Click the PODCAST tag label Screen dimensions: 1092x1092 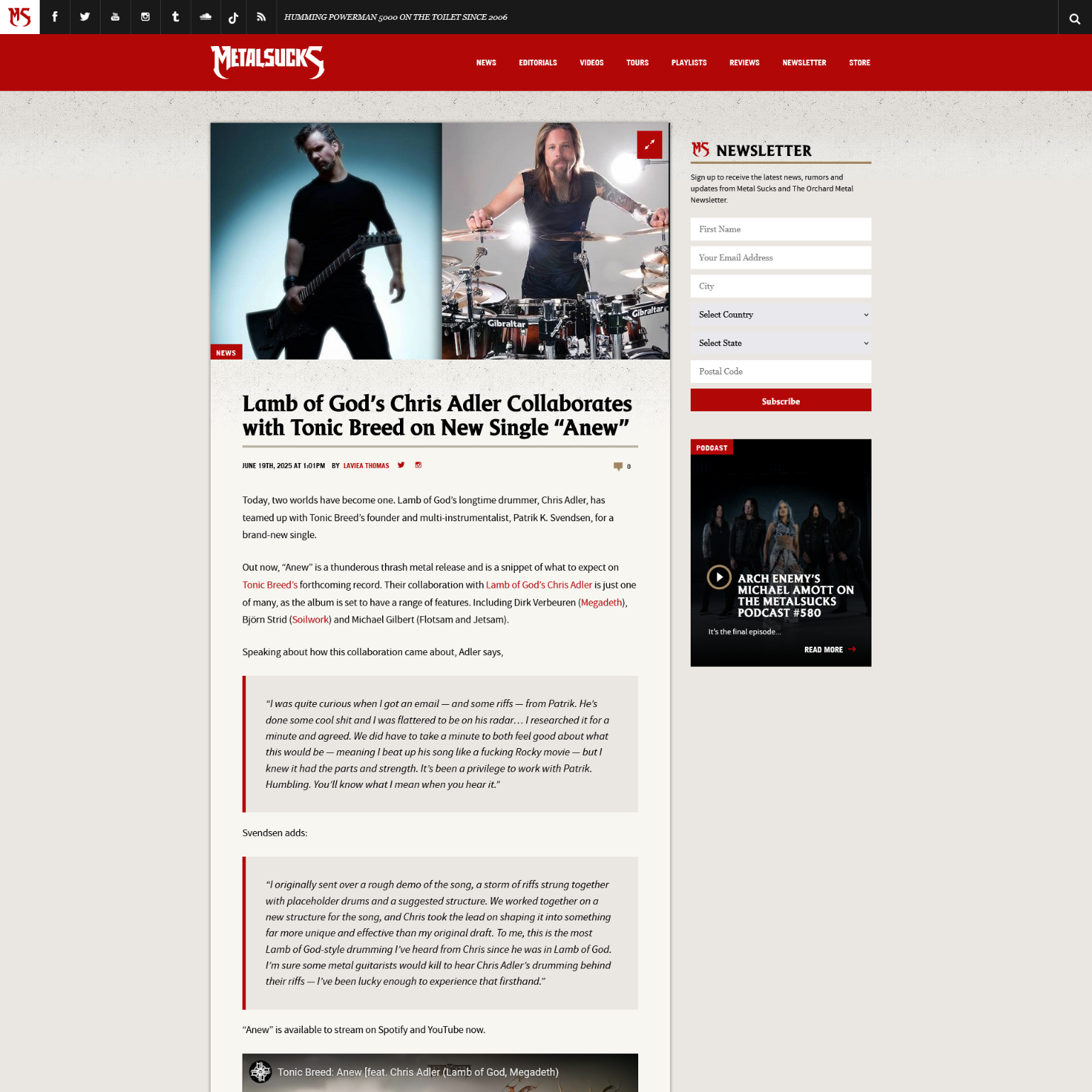click(712, 447)
